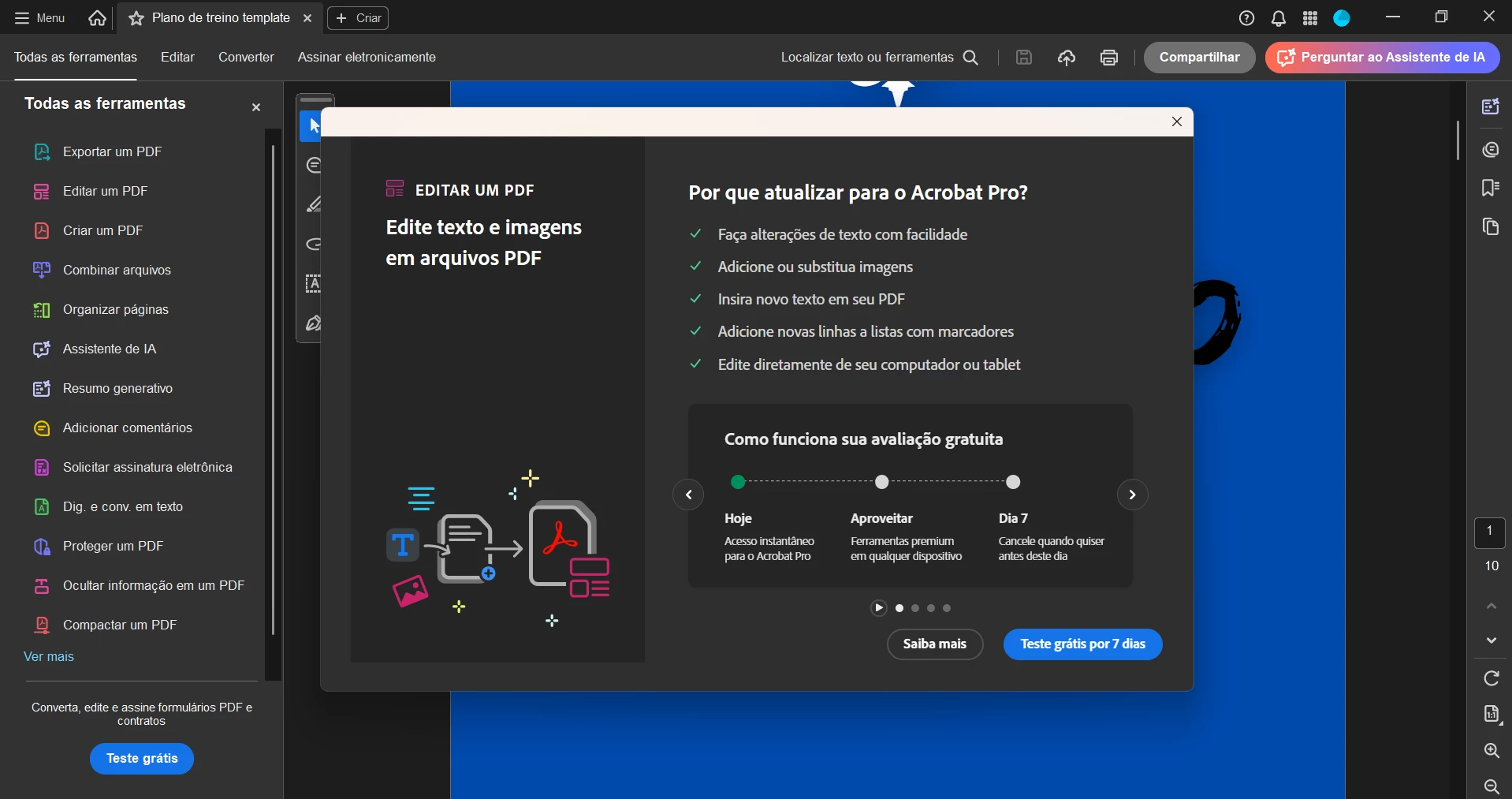1512x799 pixels.
Task: Open the apps grid icon
Action: (x=1310, y=18)
